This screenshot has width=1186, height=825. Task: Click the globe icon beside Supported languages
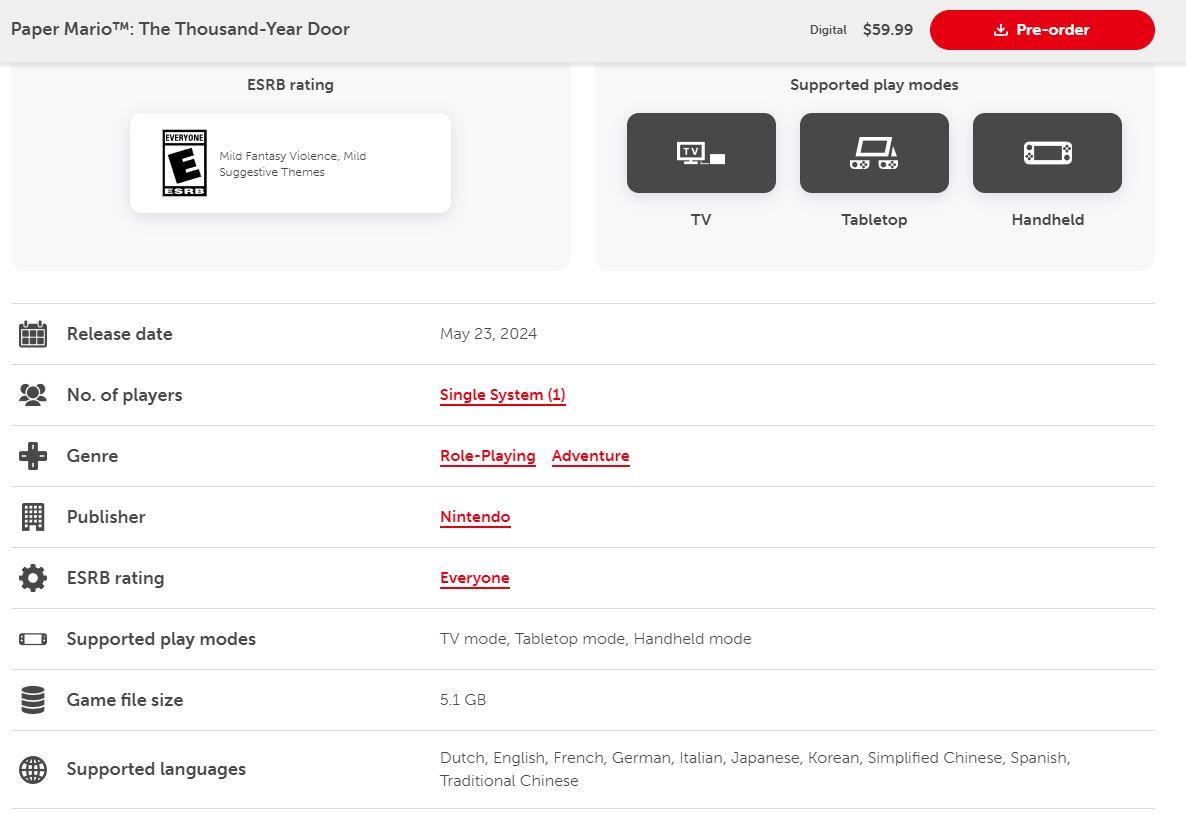point(33,769)
